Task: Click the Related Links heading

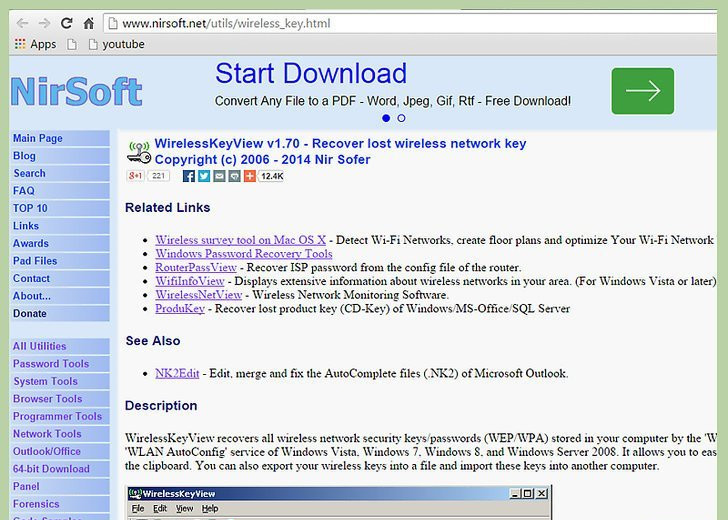Action: (168, 208)
